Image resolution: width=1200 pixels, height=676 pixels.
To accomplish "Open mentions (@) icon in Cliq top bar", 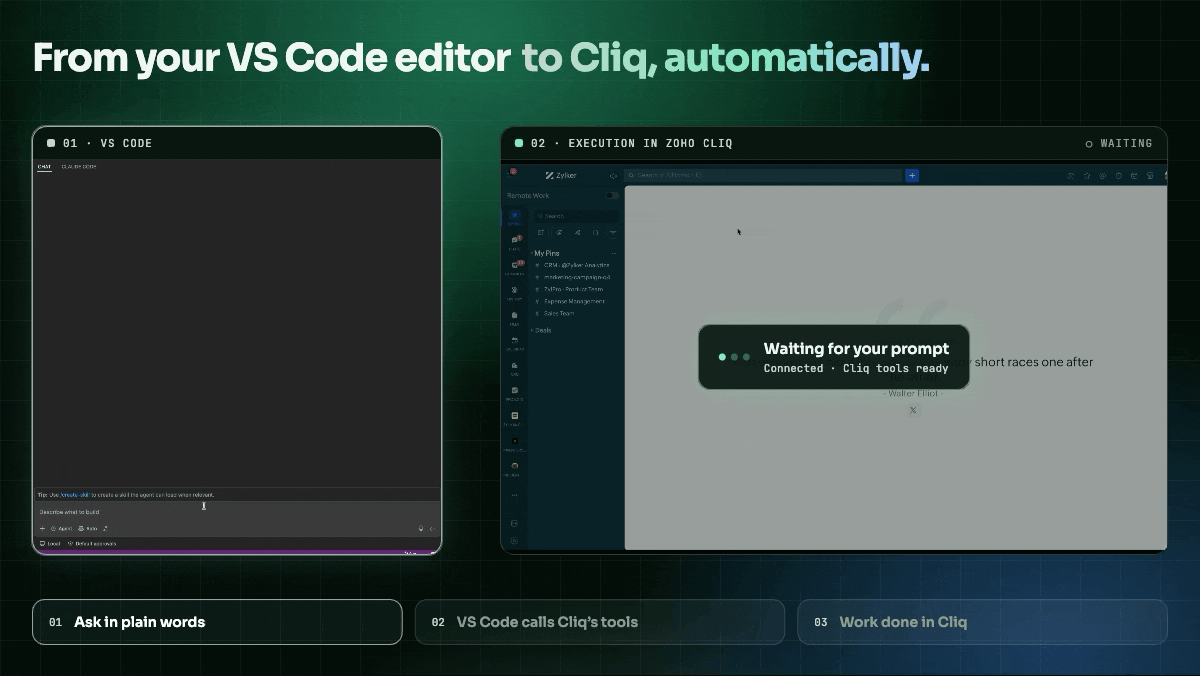I will 1103,175.
